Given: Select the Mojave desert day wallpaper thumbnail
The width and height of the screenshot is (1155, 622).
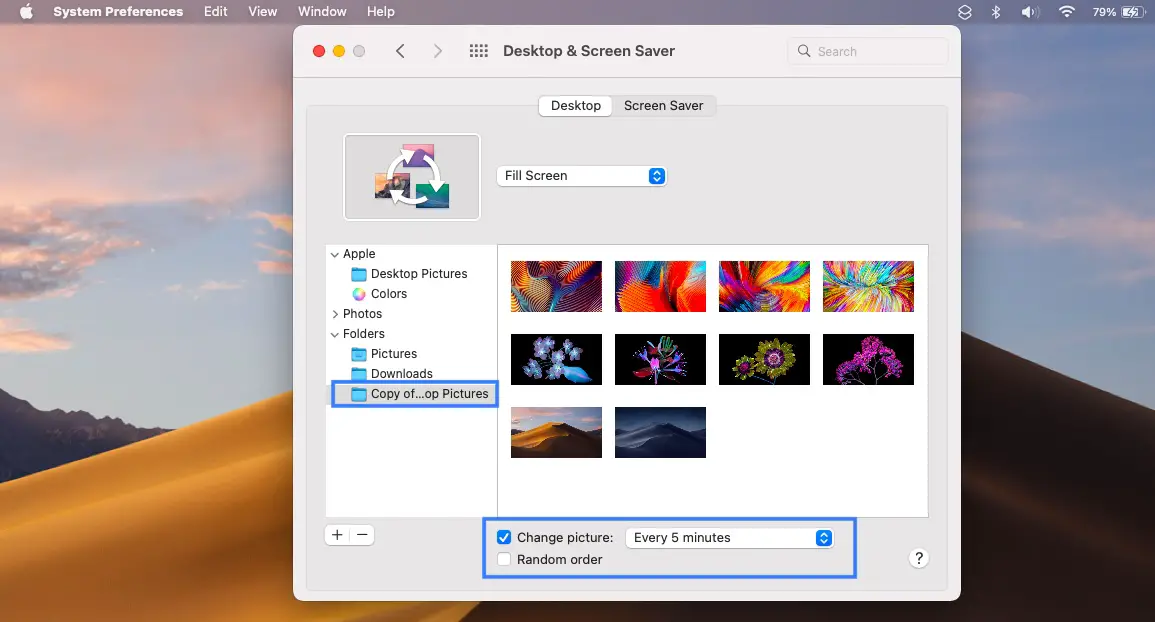Looking at the screenshot, I should click(556, 432).
